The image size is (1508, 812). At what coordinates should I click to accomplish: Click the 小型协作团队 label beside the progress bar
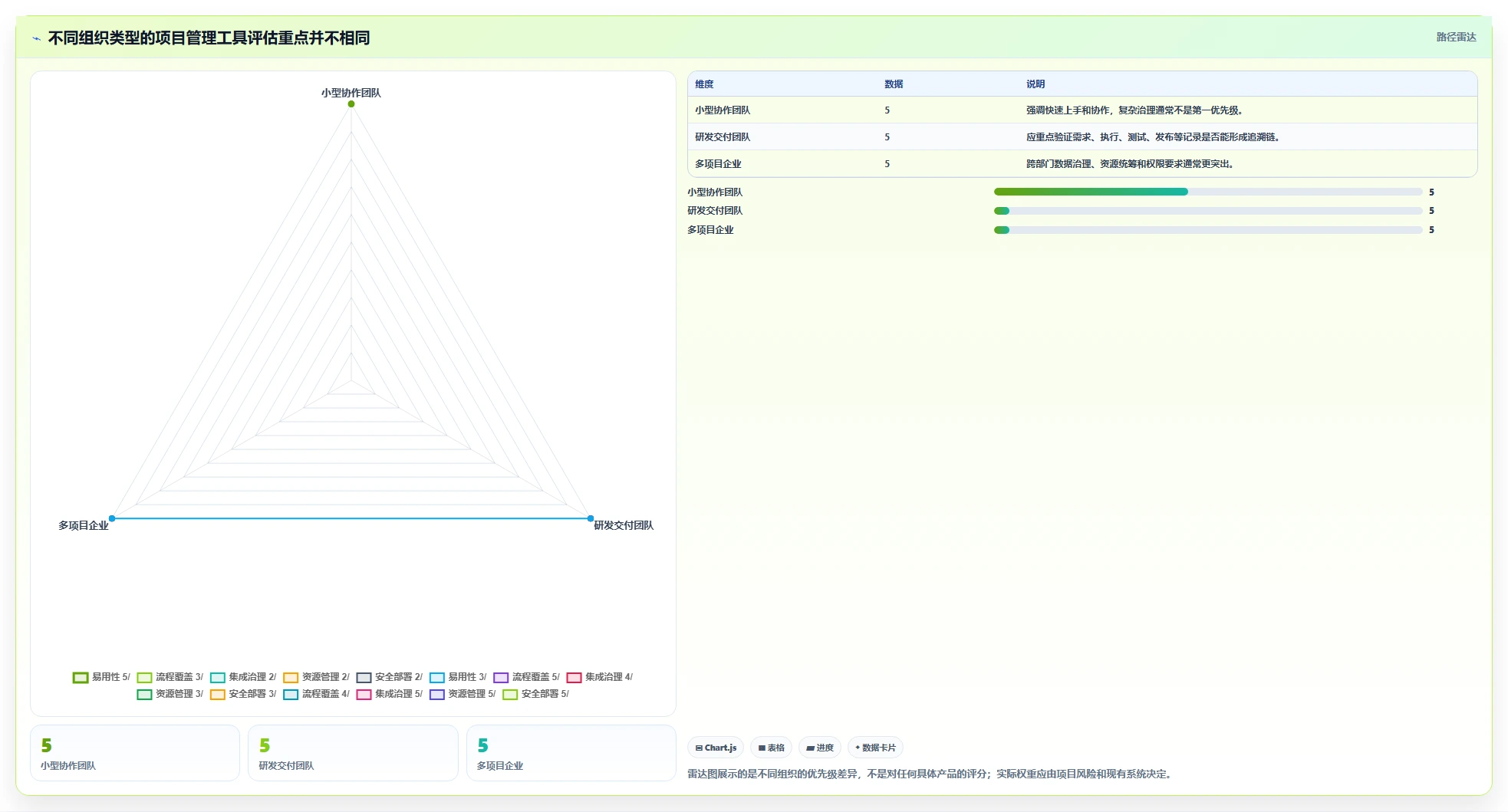point(715,192)
